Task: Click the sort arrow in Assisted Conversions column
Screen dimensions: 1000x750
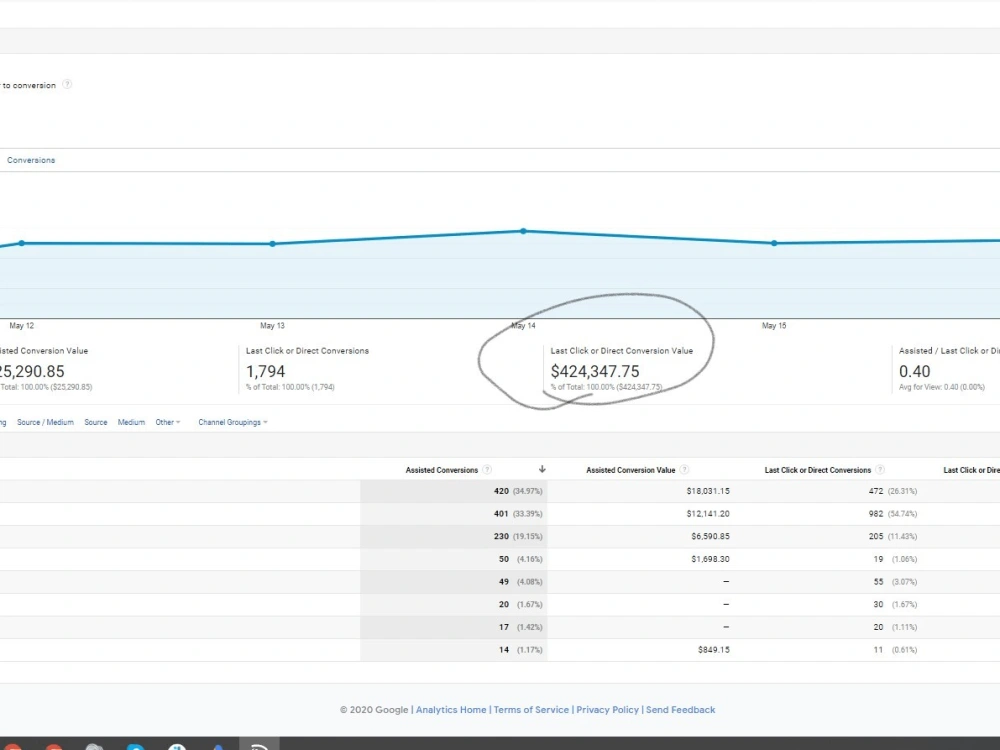Action: 542,469
